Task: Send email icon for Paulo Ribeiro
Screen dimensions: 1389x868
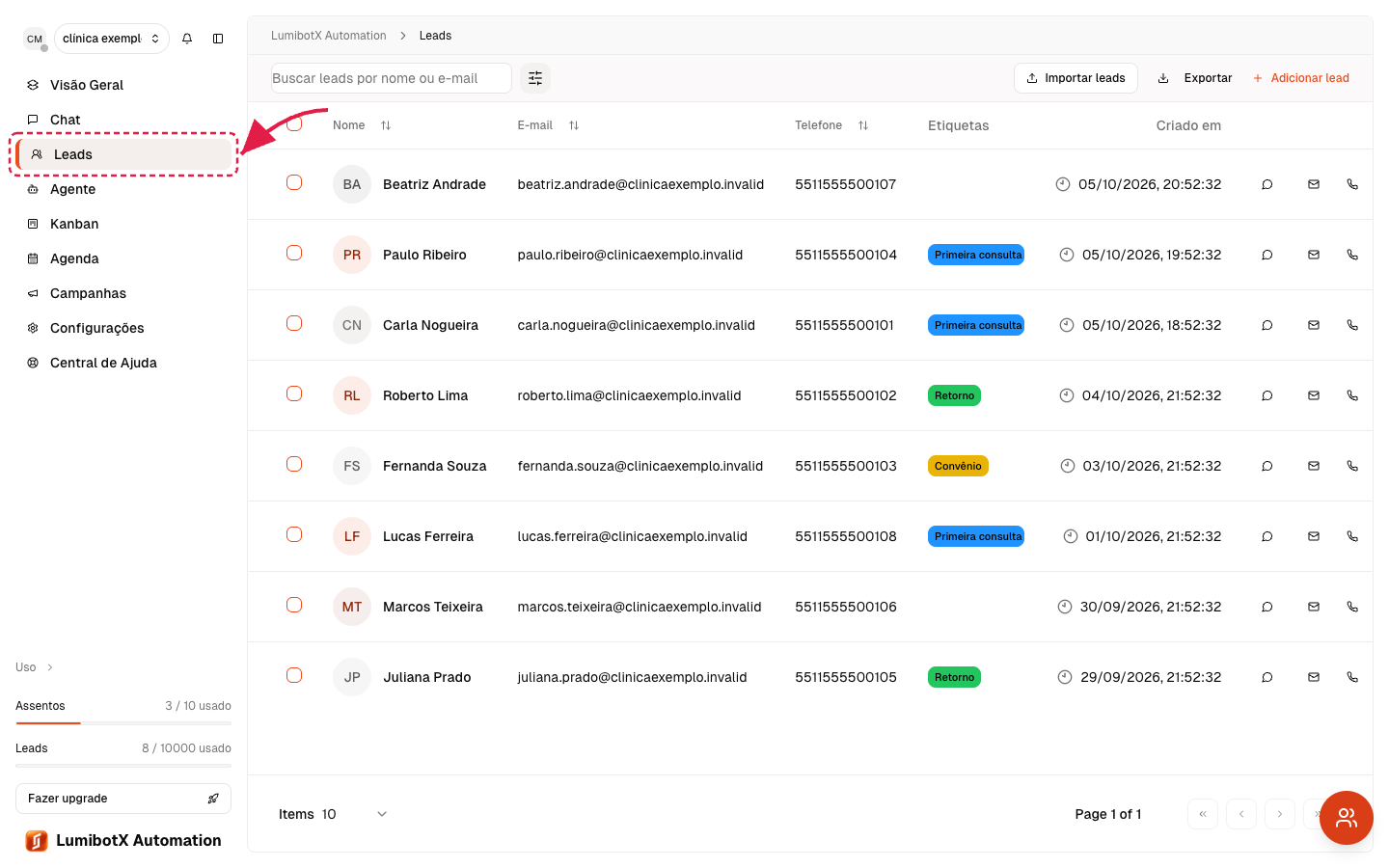Action: pos(1314,255)
